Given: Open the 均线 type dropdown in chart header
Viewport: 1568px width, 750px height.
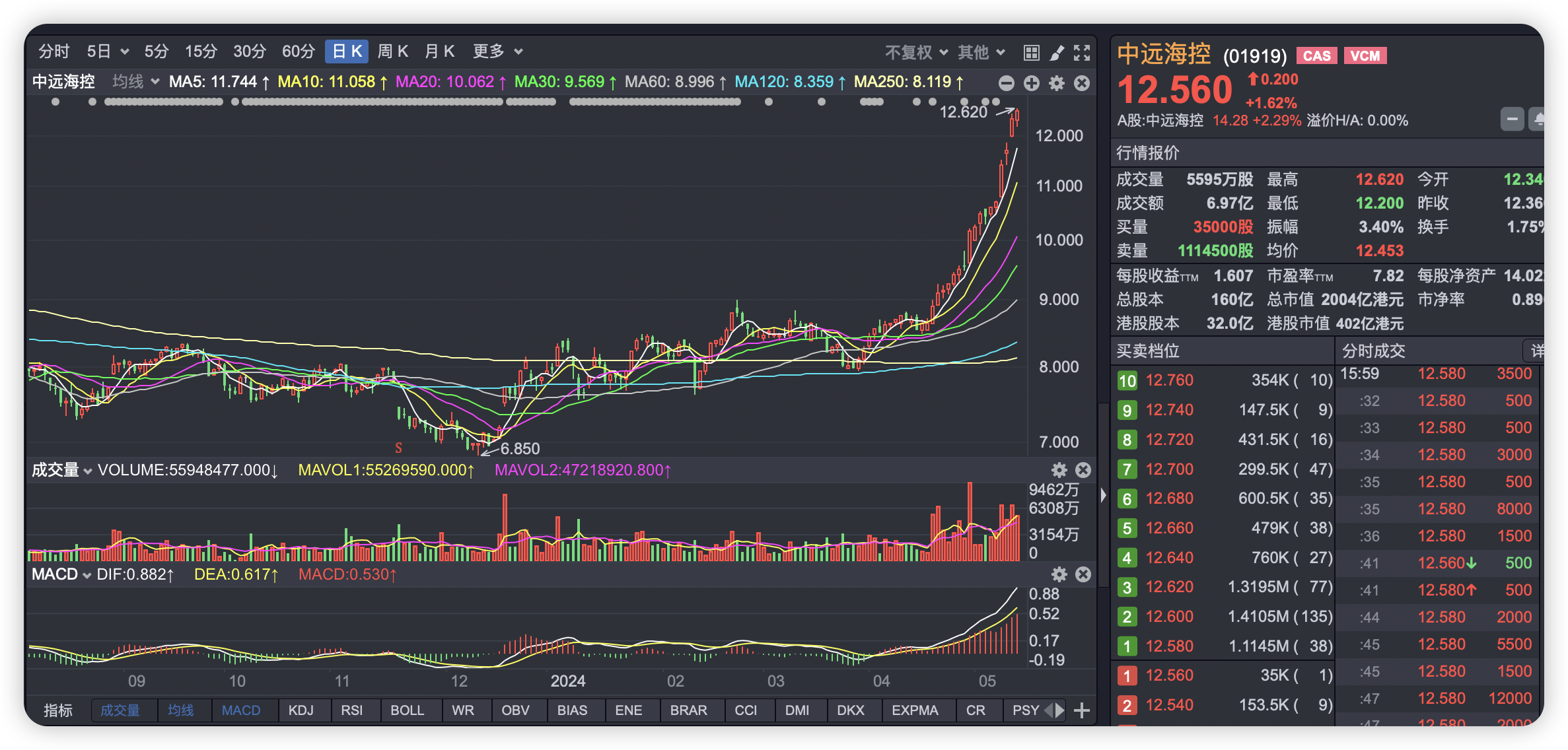Looking at the screenshot, I should click(135, 82).
